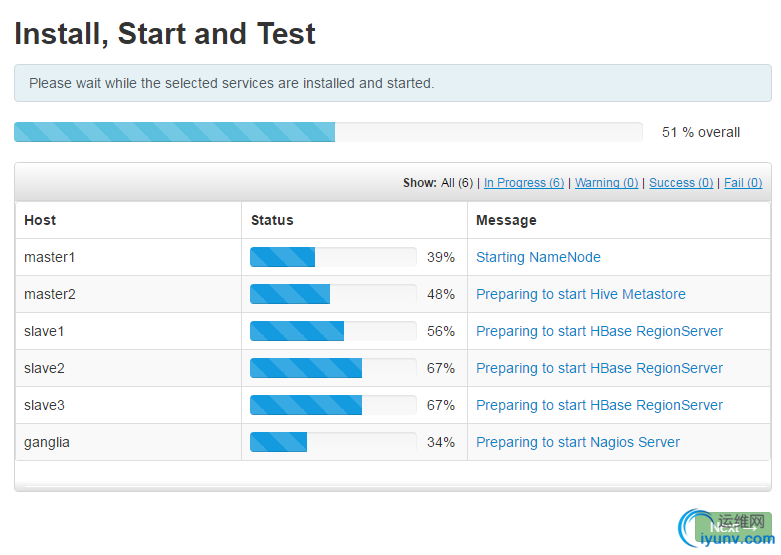Viewport: 781px width, 555px height.
Task: Click the ganglia progress bar
Action: coord(333,442)
